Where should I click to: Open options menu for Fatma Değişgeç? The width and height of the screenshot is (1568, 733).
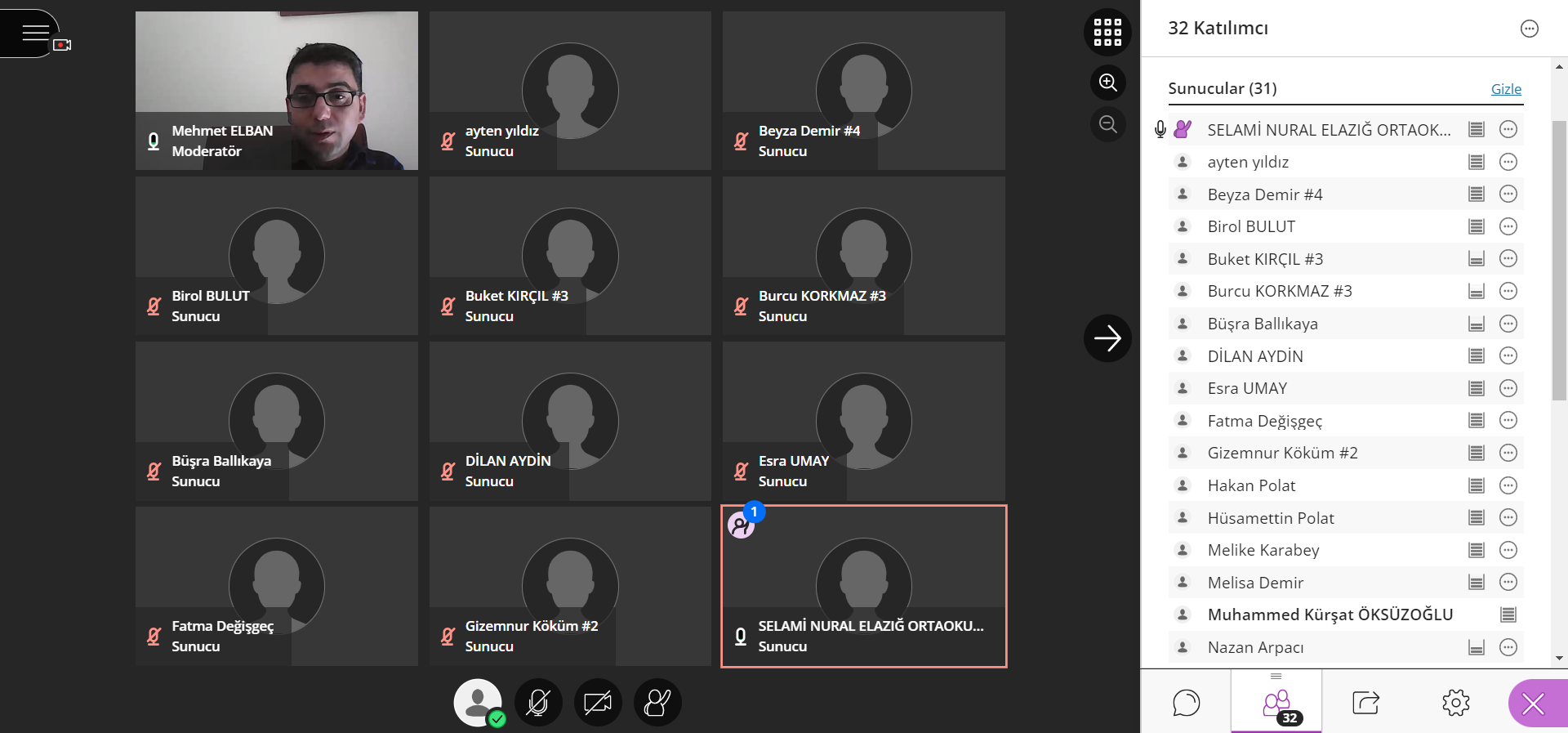click(1508, 420)
